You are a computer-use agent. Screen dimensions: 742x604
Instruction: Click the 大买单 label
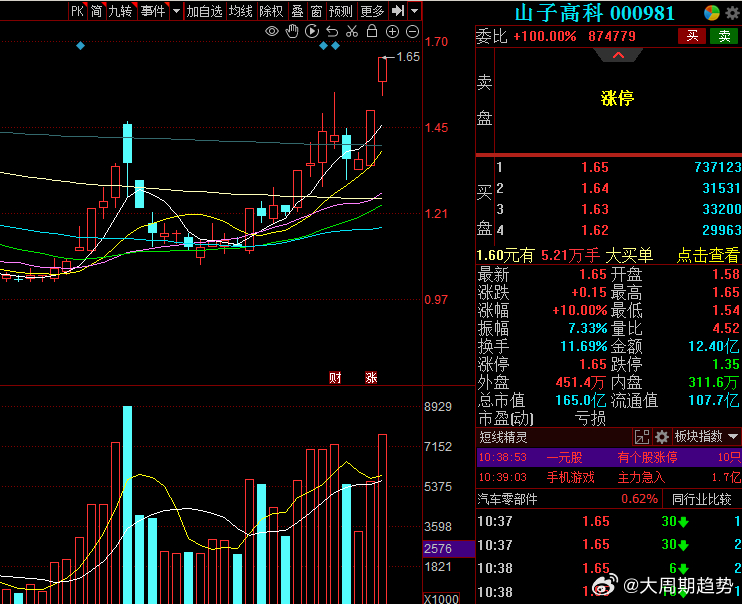629,256
